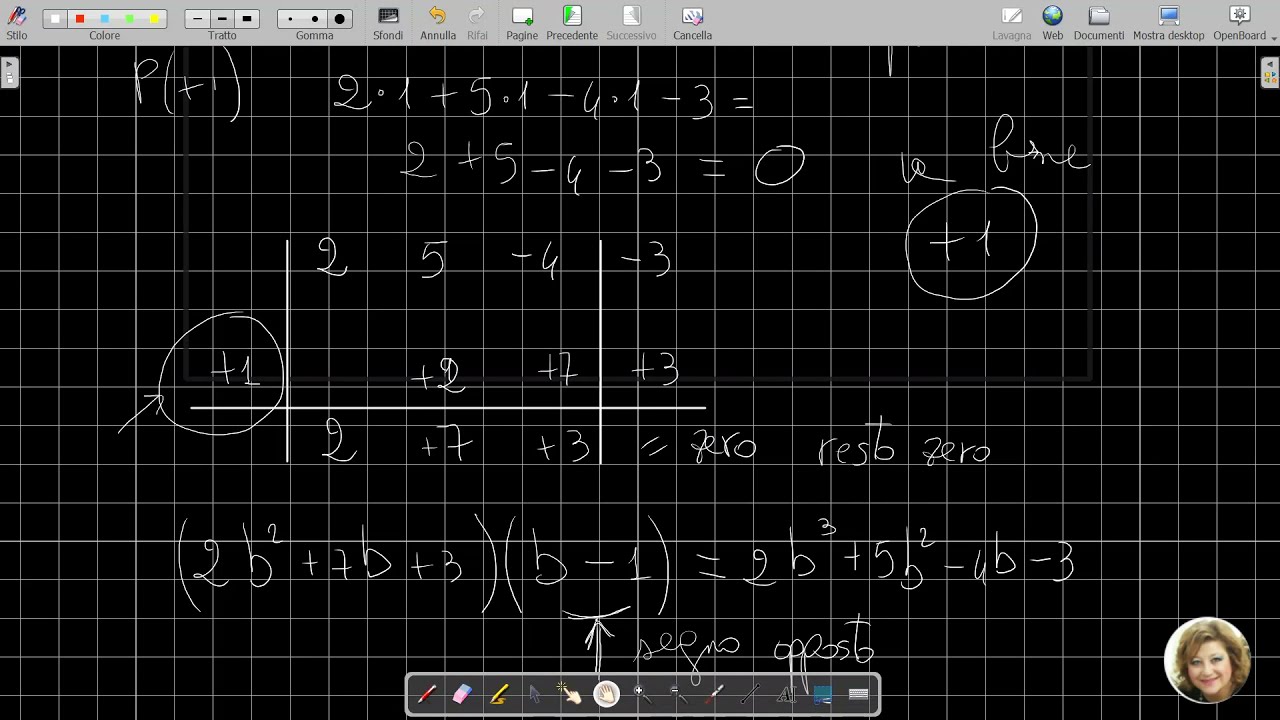1280x720 pixels.
Task: Undo with the Annulla button
Action: point(438,22)
